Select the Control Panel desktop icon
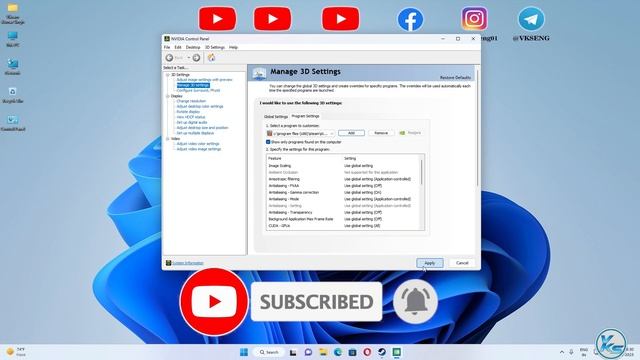The height and width of the screenshot is (360, 640). pyautogui.click(x=13, y=123)
